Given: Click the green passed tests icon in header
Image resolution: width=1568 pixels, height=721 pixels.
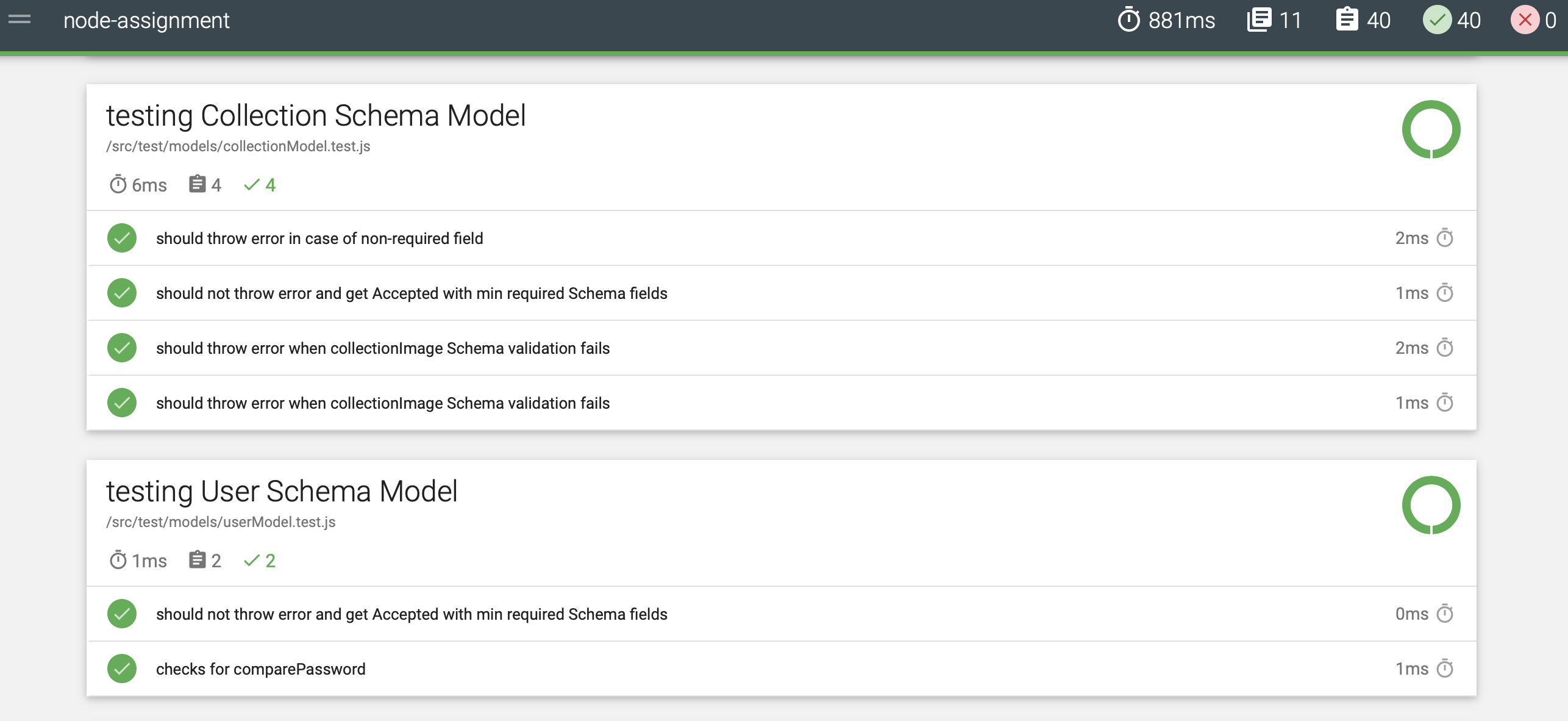Looking at the screenshot, I should (1437, 20).
